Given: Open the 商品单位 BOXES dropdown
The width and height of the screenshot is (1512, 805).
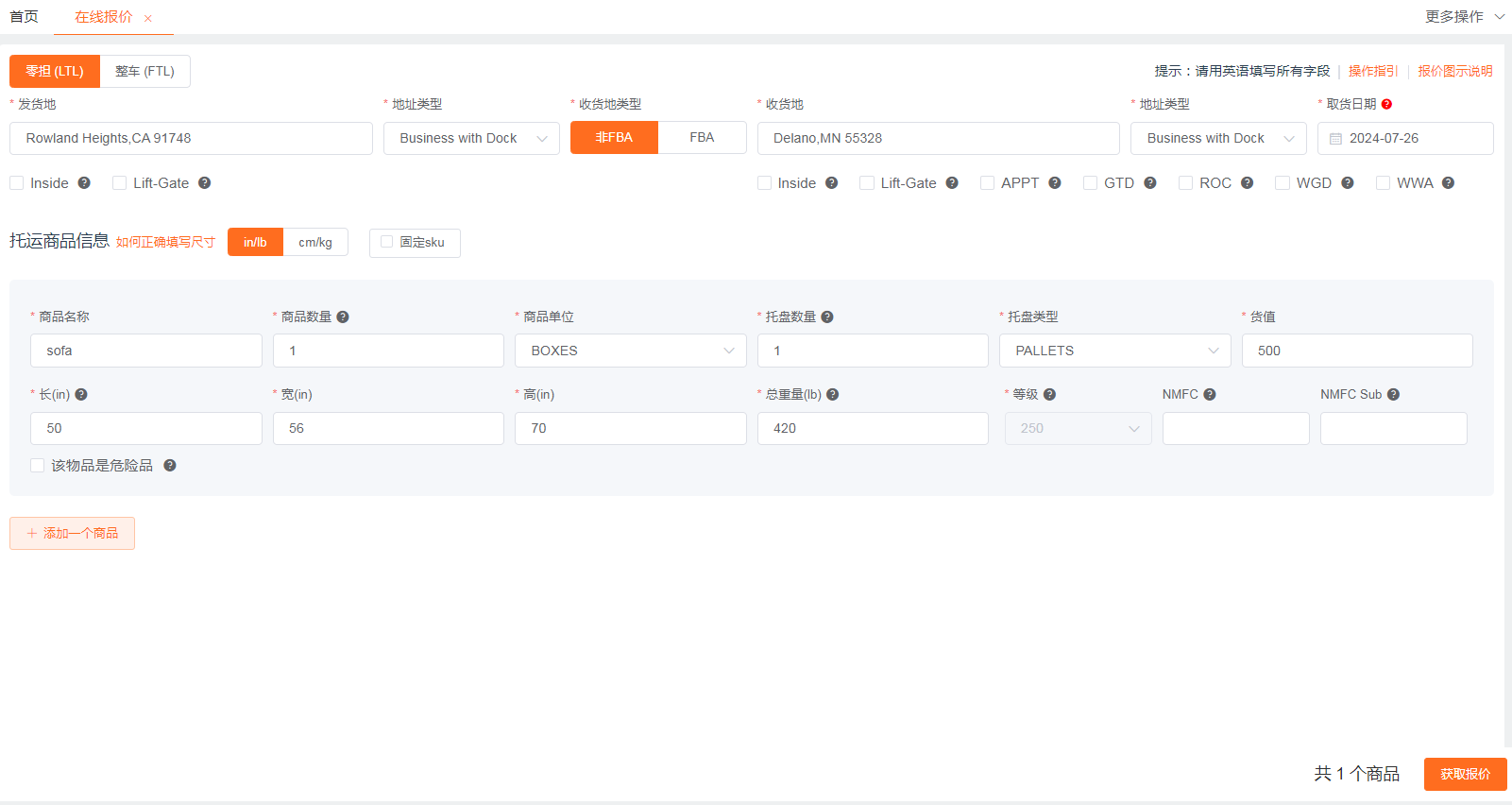Looking at the screenshot, I should 630,351.
